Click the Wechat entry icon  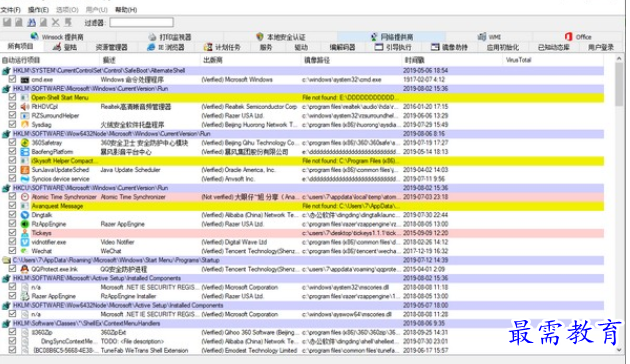point(25,251)
